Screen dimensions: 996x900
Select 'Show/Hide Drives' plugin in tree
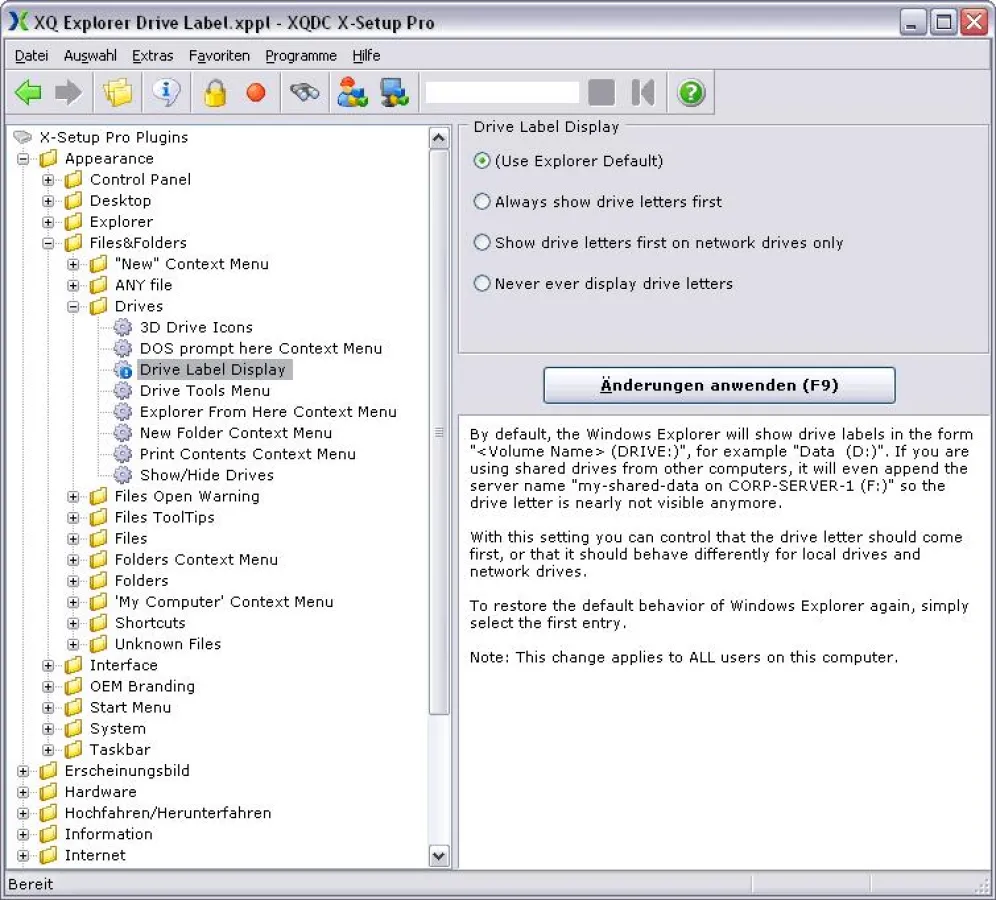206,475
